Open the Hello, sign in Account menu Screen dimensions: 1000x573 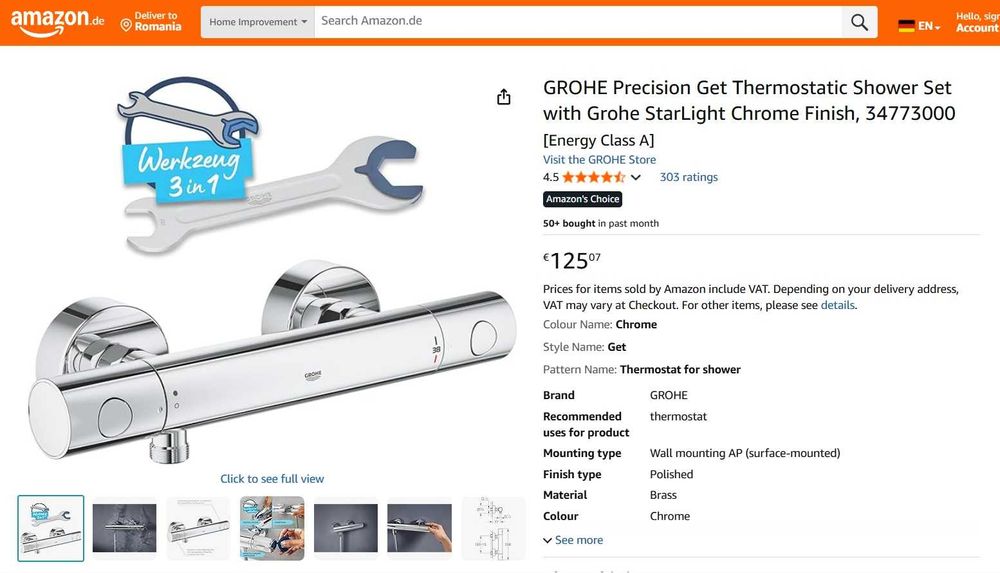[x=977, y=22]
